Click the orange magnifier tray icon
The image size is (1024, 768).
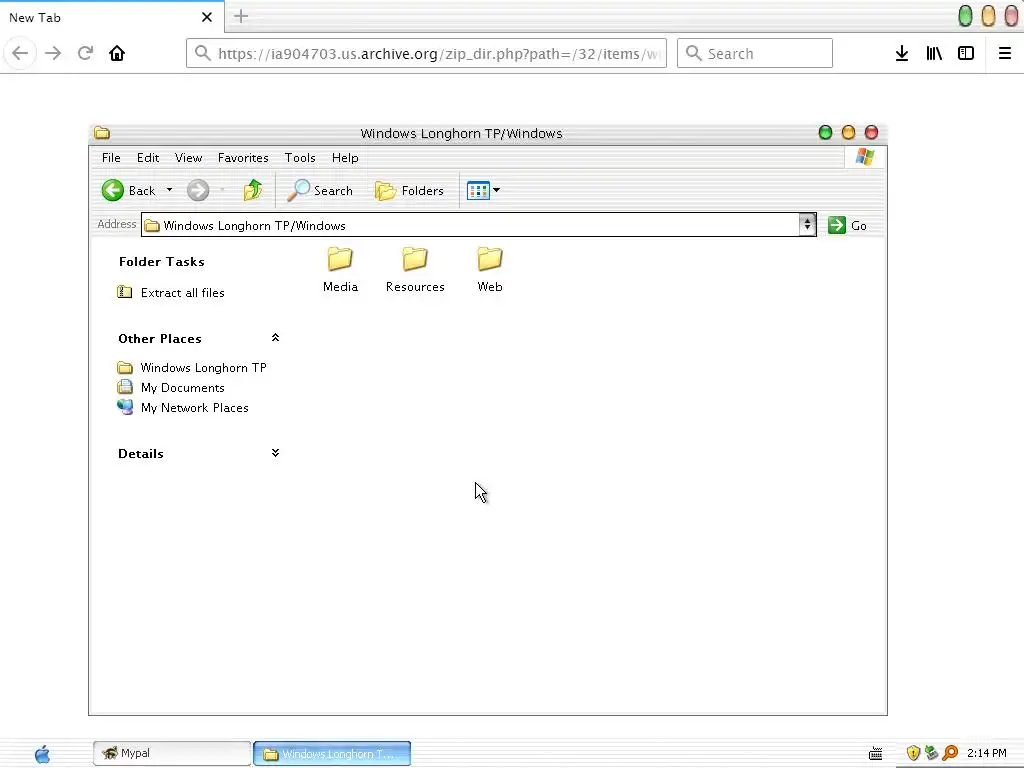[950, 753]
